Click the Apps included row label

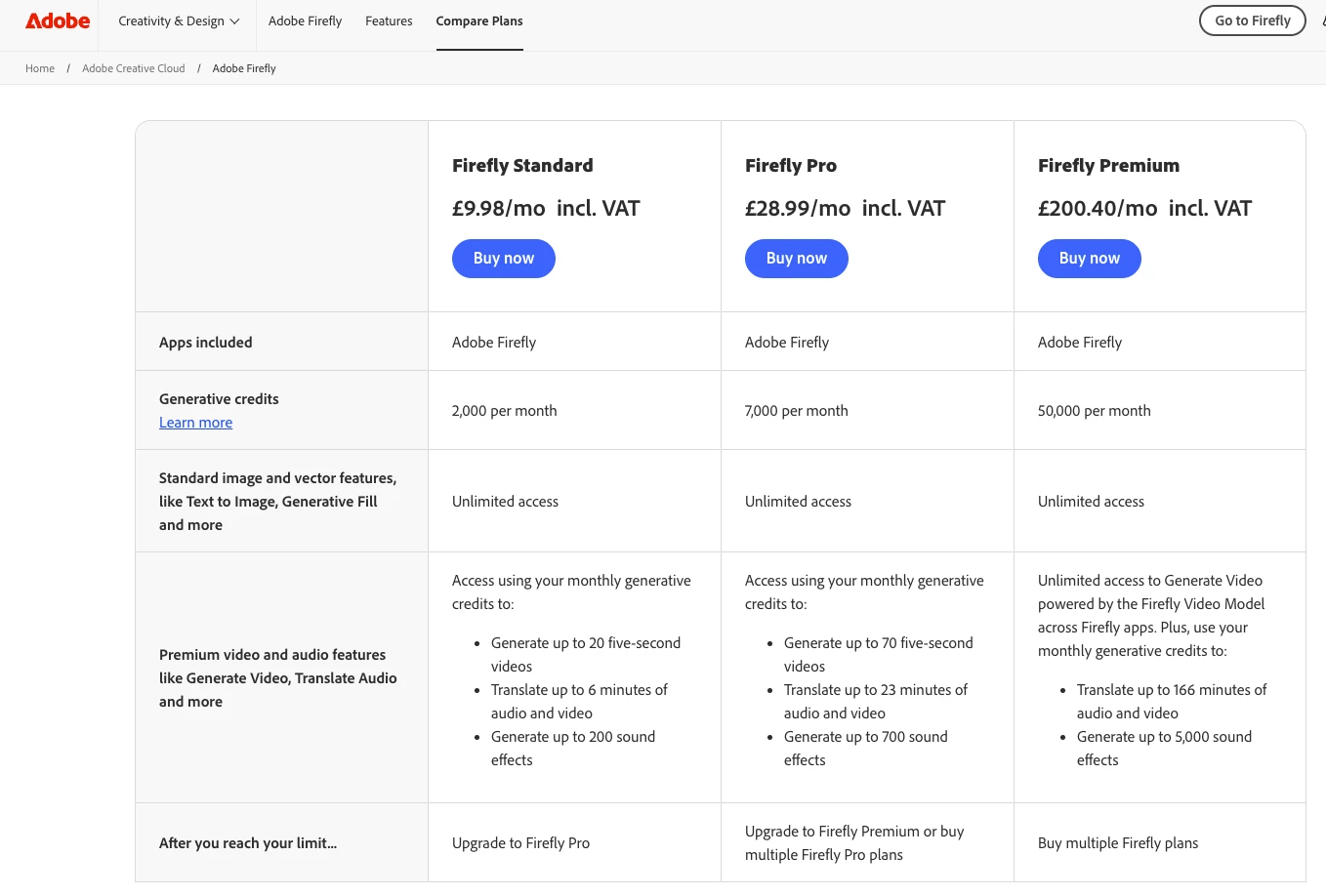pos(206,343)
